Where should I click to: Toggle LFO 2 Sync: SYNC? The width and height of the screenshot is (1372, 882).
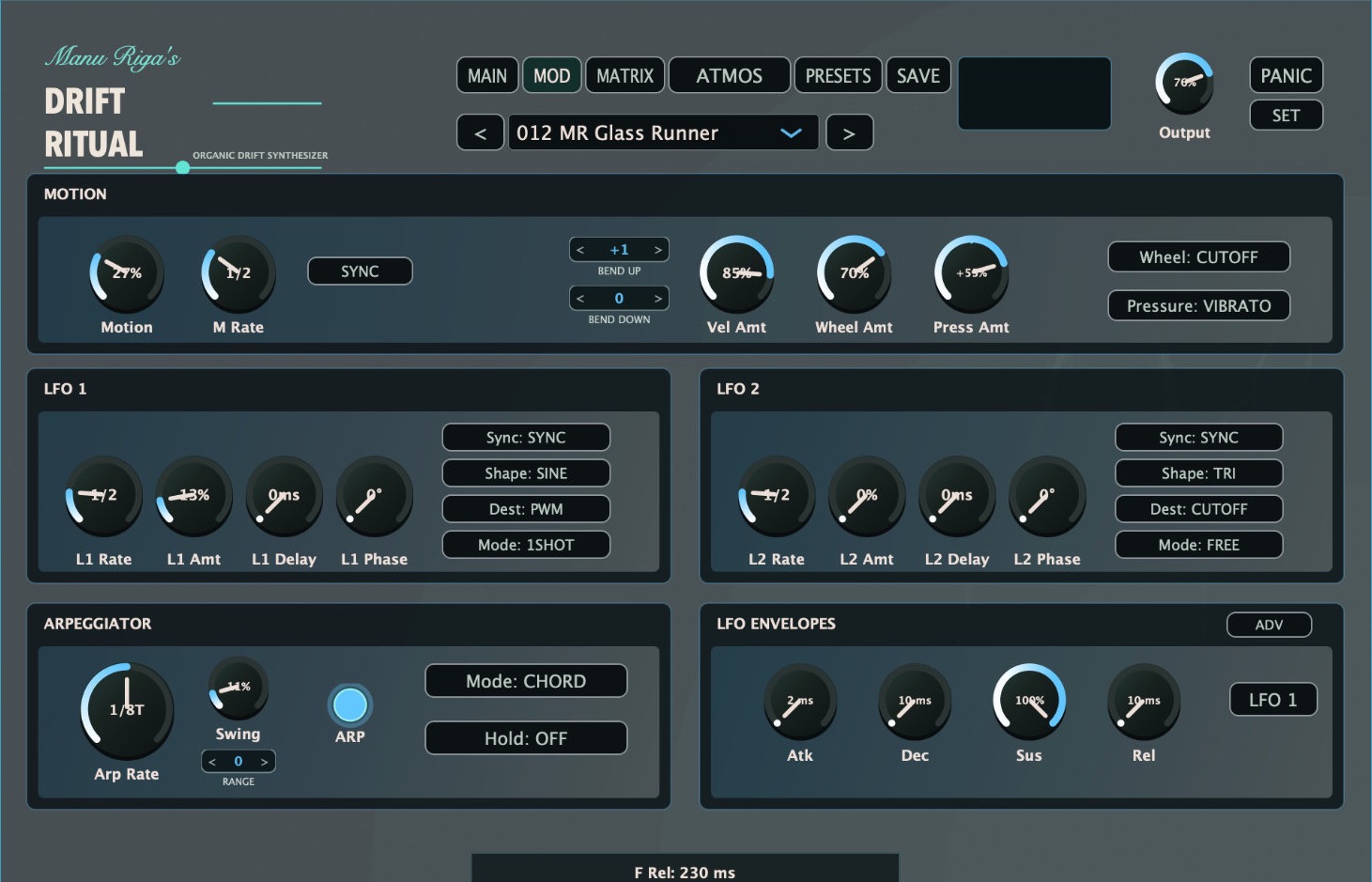[x=1198, y=438]
